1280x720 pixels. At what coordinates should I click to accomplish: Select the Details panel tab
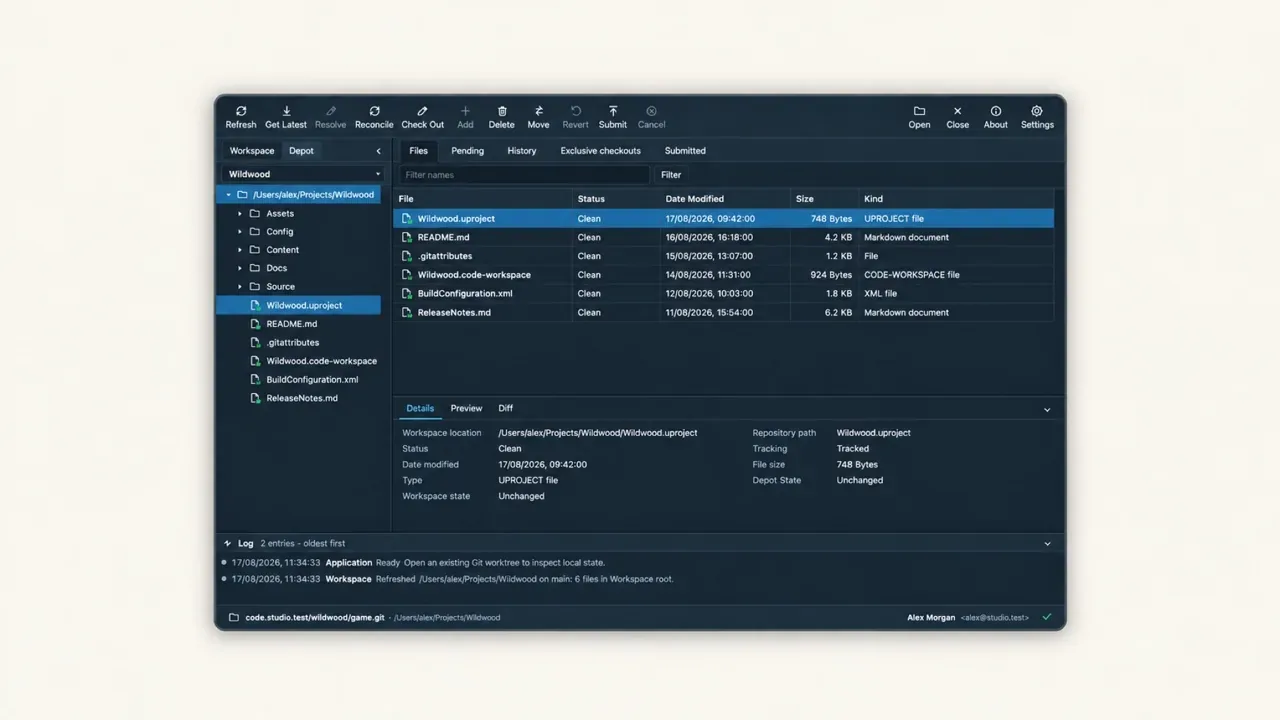[420, 408]
